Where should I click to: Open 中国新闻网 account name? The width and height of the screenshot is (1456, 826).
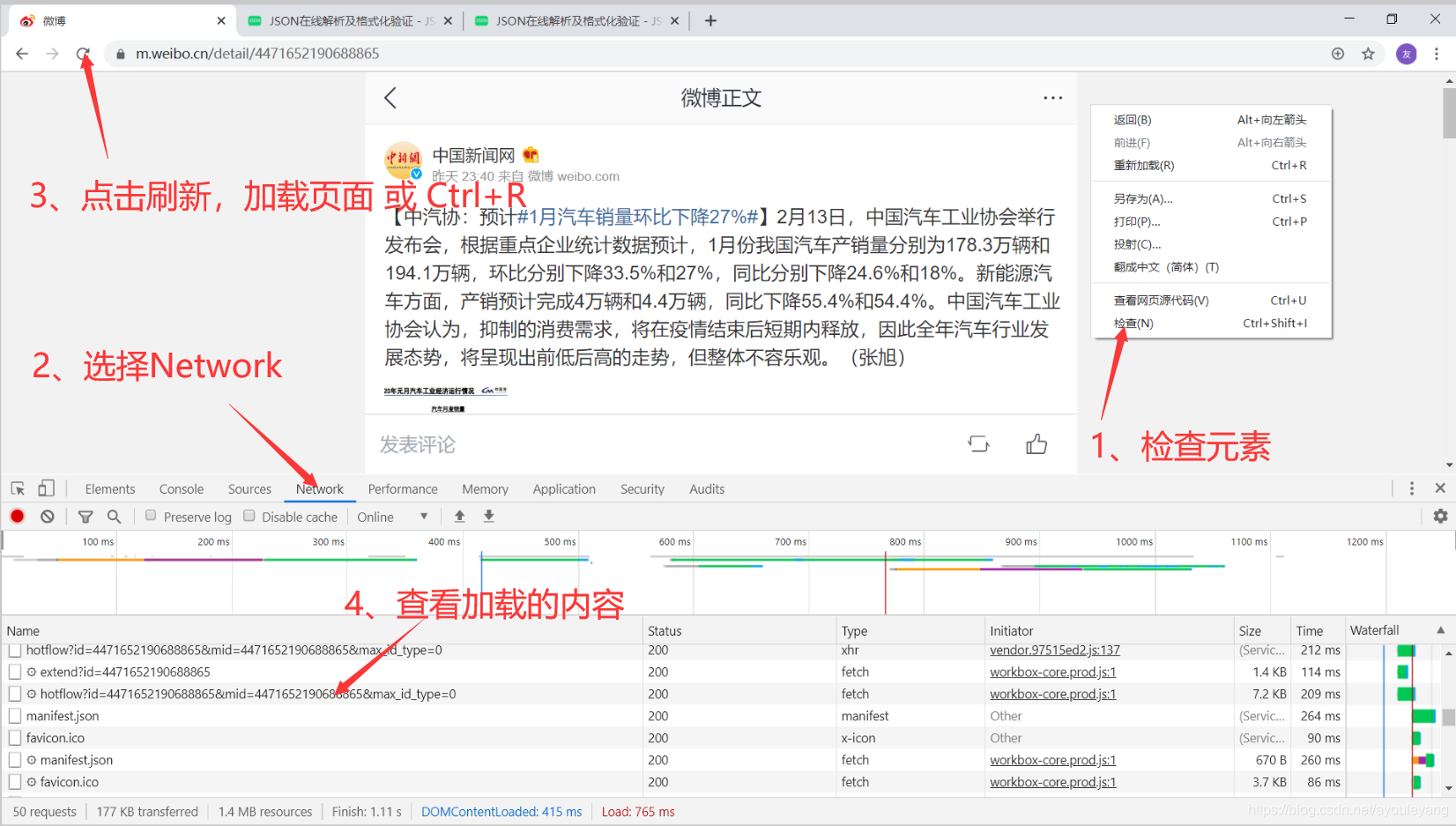click(x=473, y=155)
